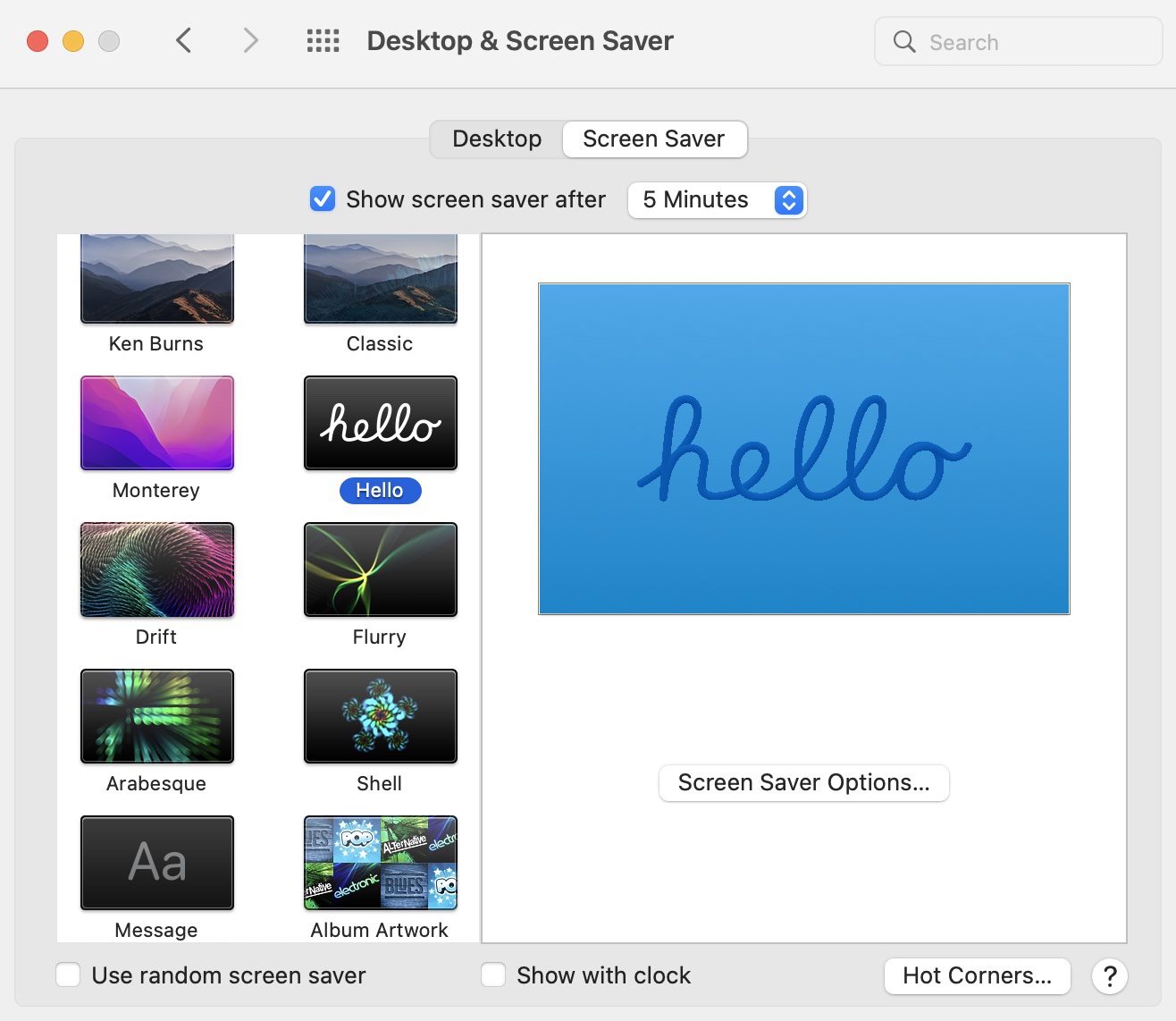
Task: Switch to the Desktop tab
Action: pos(497,139)
